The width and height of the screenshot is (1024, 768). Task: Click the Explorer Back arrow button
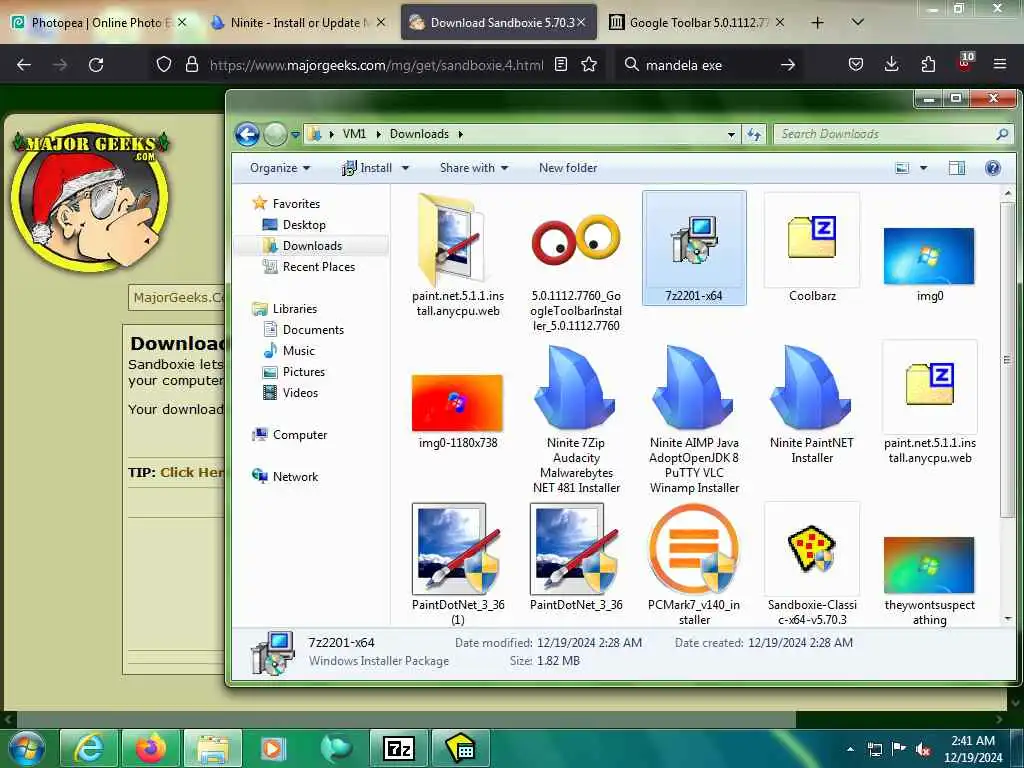tap(248, 135)
